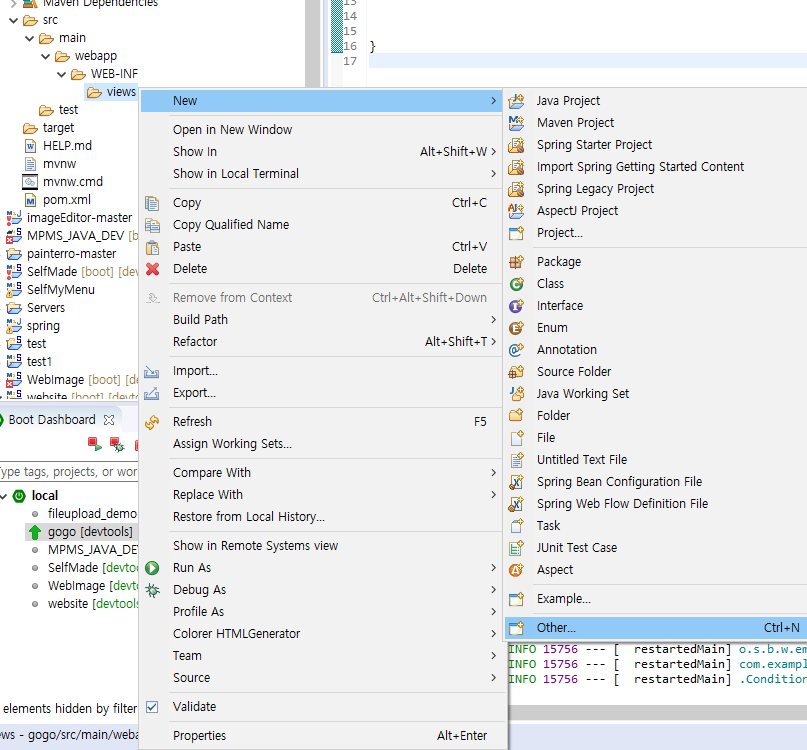
Task: Select the target folder
Action: 58,128
